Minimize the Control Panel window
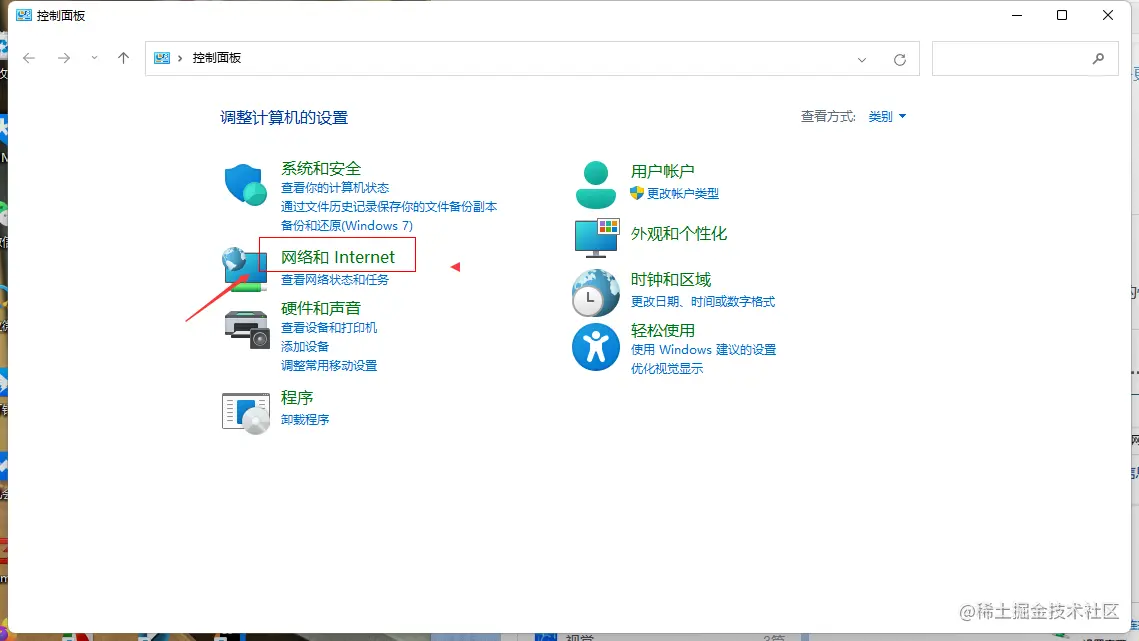This screenshot has width=1139, height=641. tap(1017, 15)
